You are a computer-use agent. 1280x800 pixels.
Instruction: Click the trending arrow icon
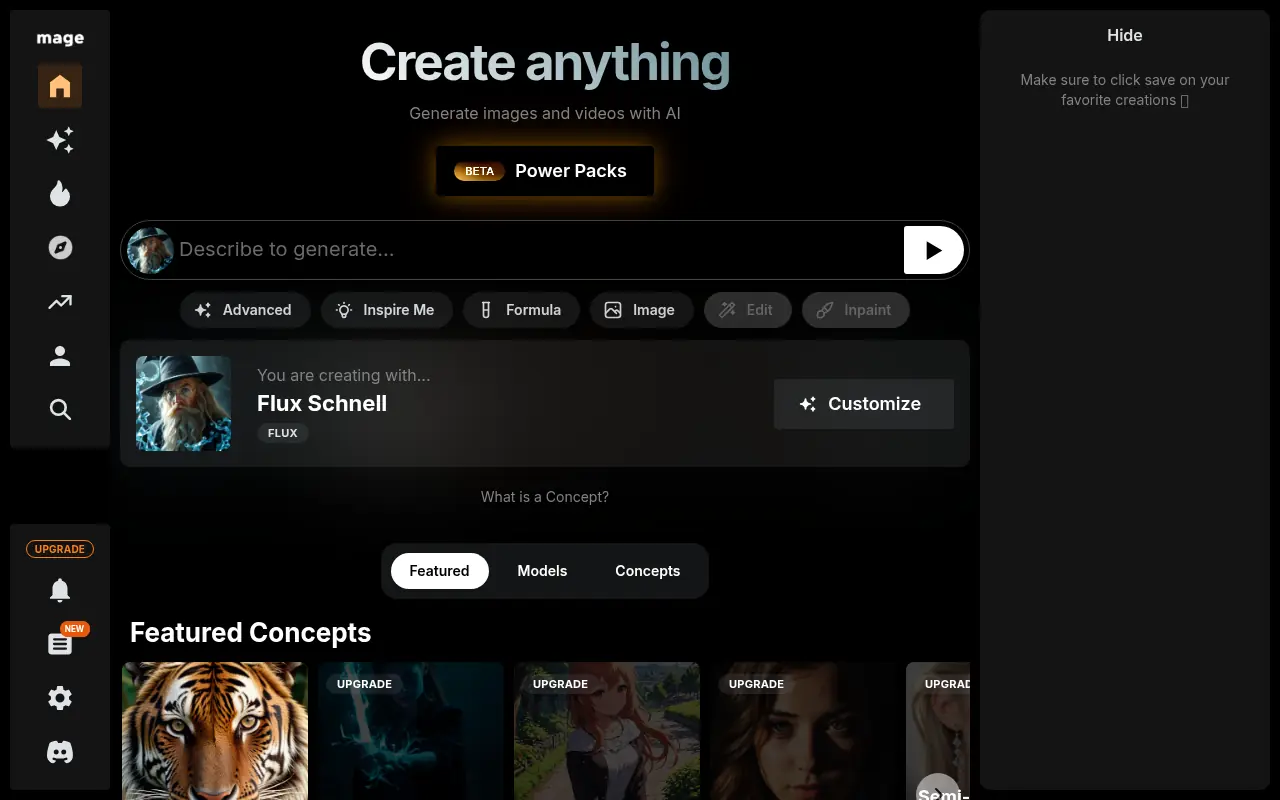pyautogui.click(x=60, y=301)
